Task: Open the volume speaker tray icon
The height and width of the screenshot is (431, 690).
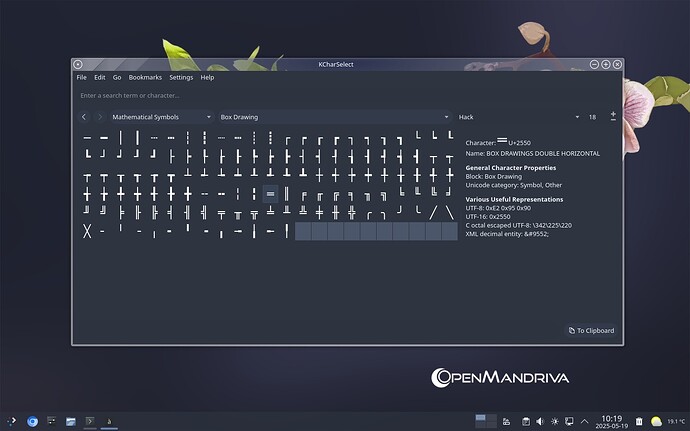Action: tap(540, 421)
